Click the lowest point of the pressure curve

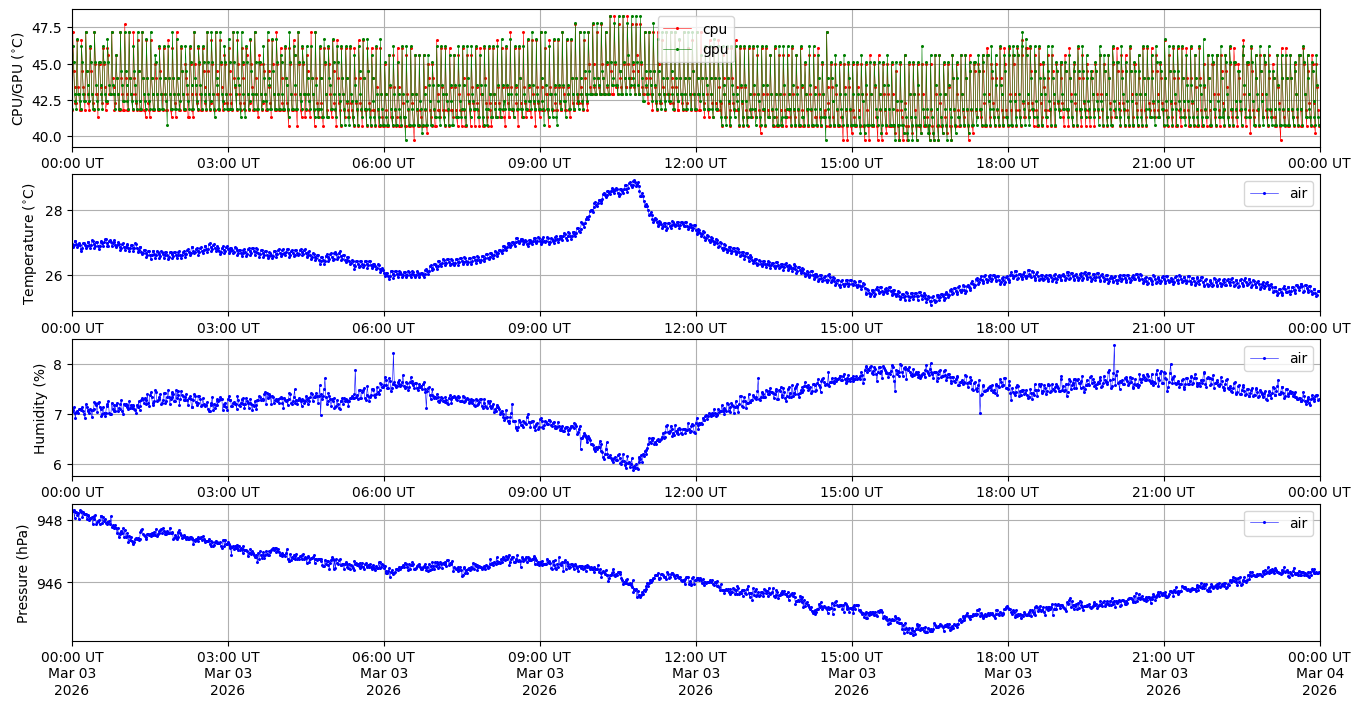click(x=911, y=633)
